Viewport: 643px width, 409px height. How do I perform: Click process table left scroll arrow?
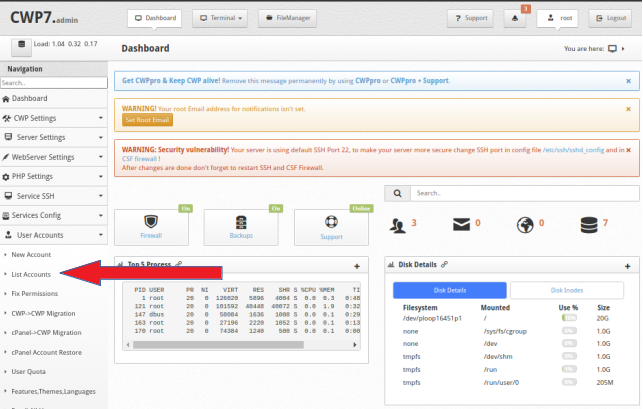click(x=128, y=345)
